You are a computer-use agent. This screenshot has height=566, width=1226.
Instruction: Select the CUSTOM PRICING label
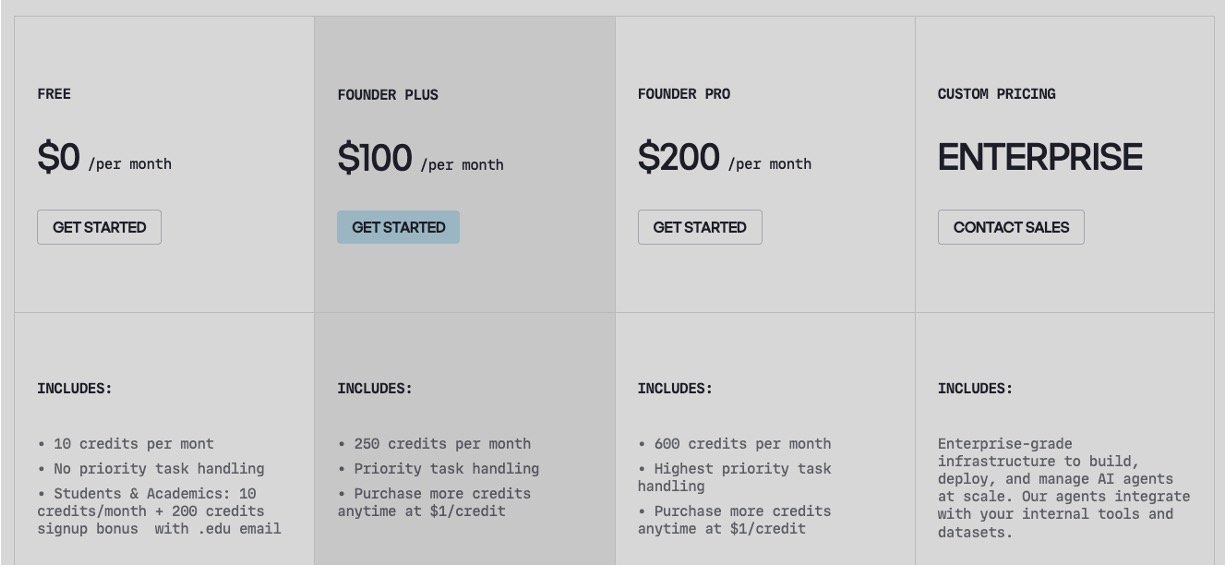coord(996,94)
